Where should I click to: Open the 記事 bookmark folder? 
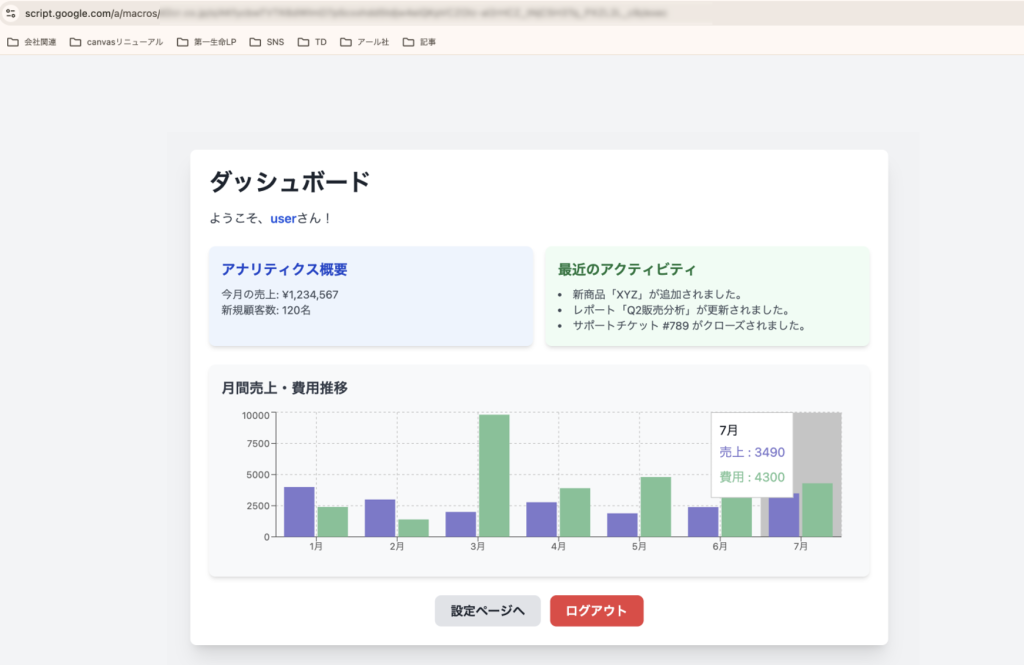pyautogui.click(x=419, y=42)
